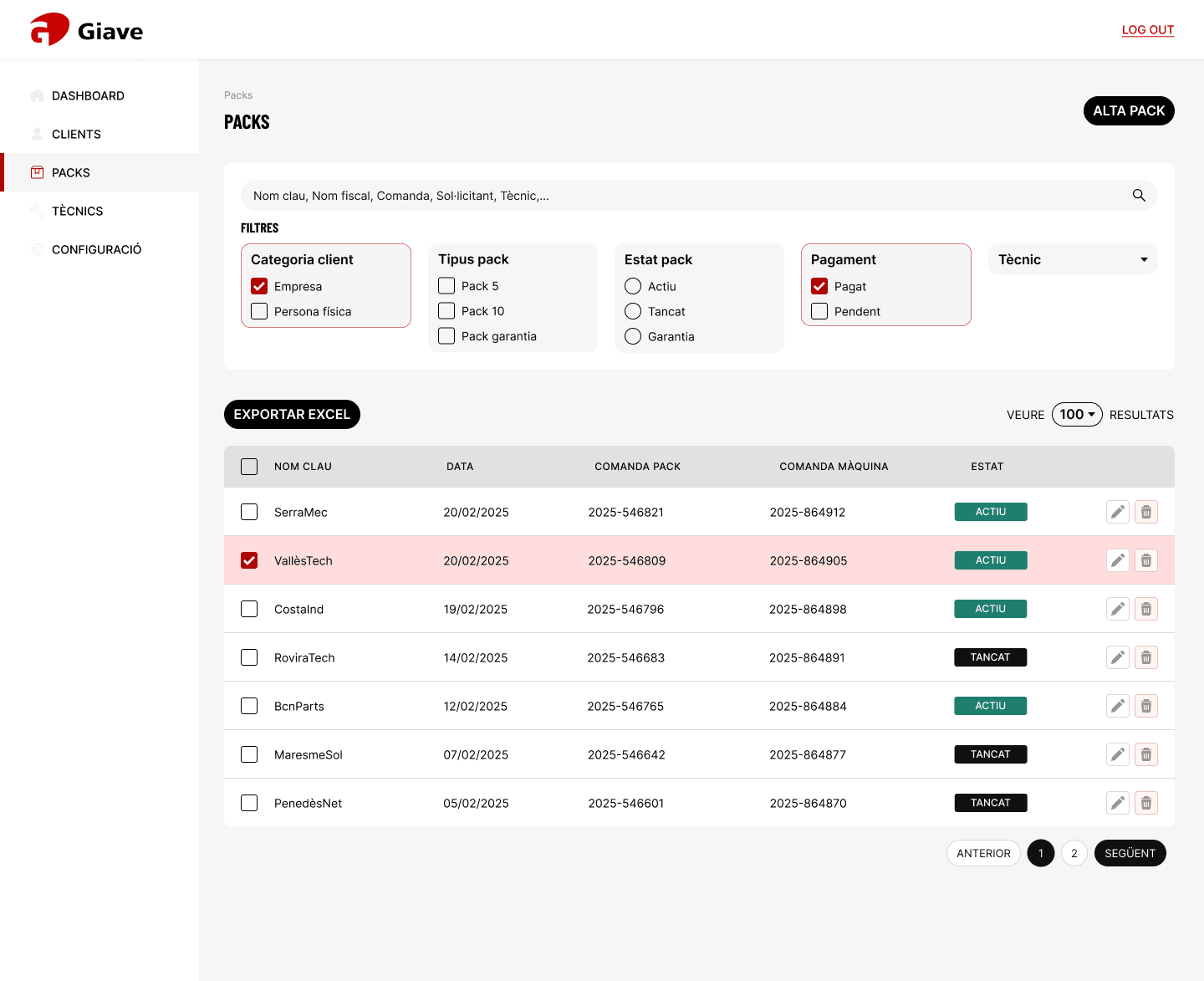The image size is (1204, 981).
Task: Click the search magnifier icon
Action: click(1139, 196)
